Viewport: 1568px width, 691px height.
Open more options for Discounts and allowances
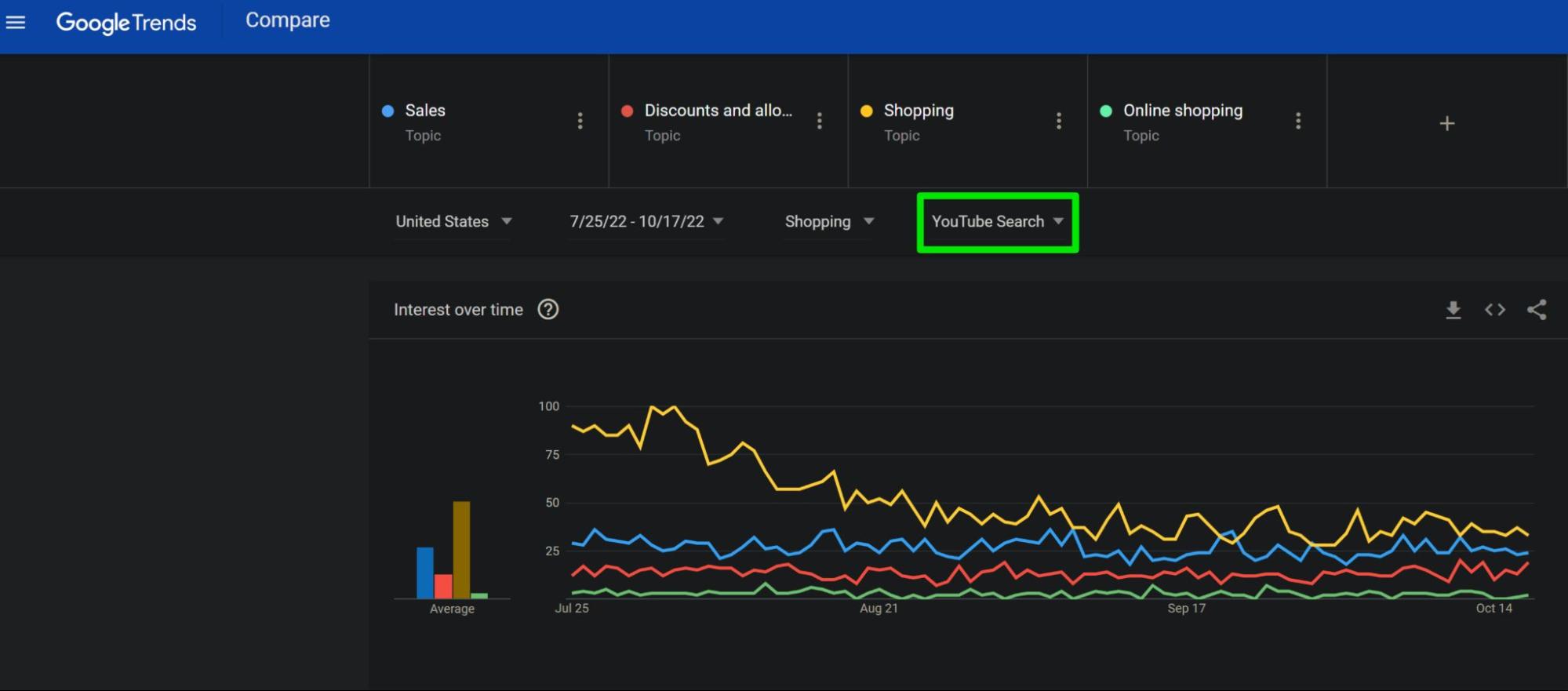(x=819, y=121)
